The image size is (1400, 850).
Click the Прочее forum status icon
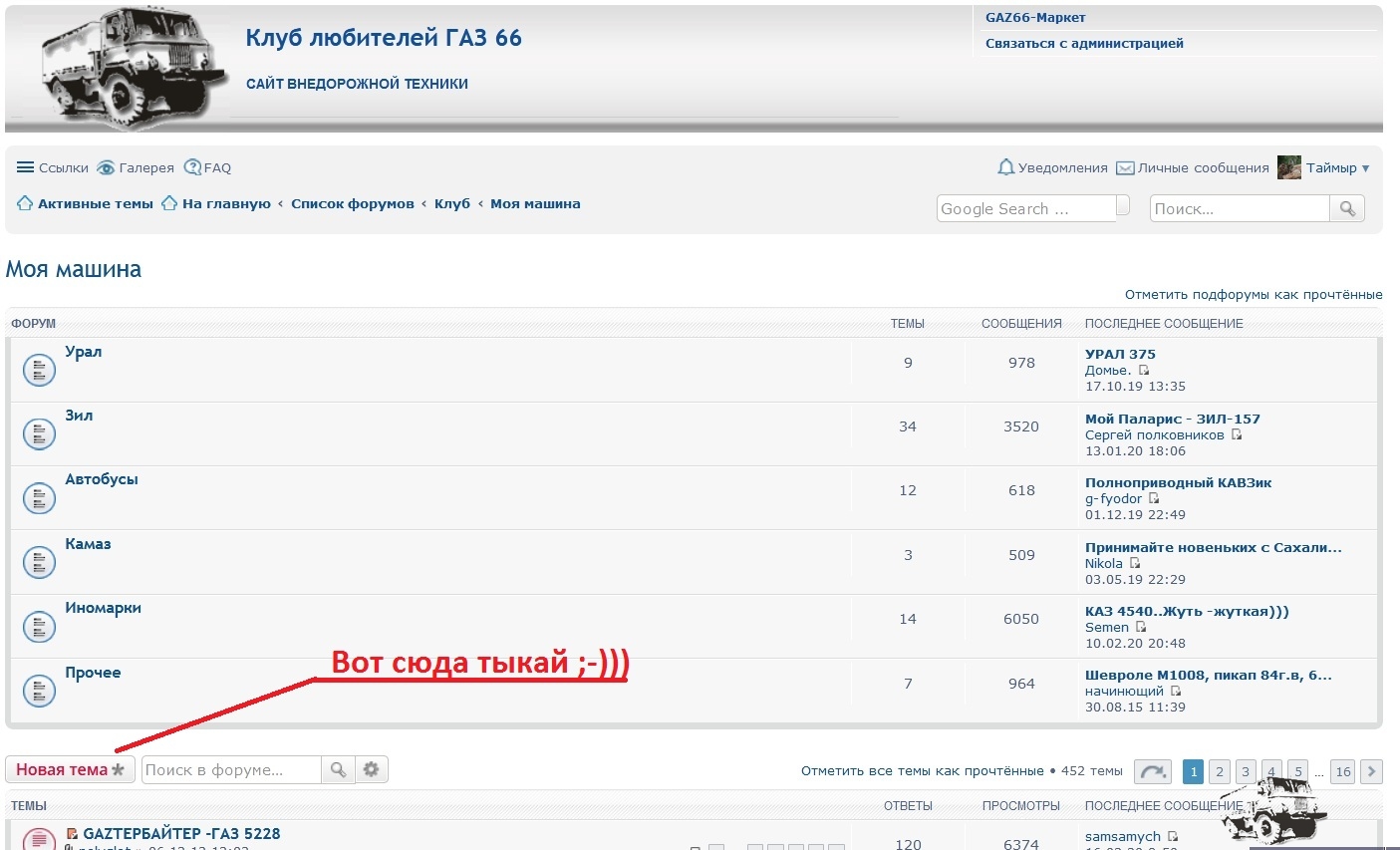tap(39, 691)
